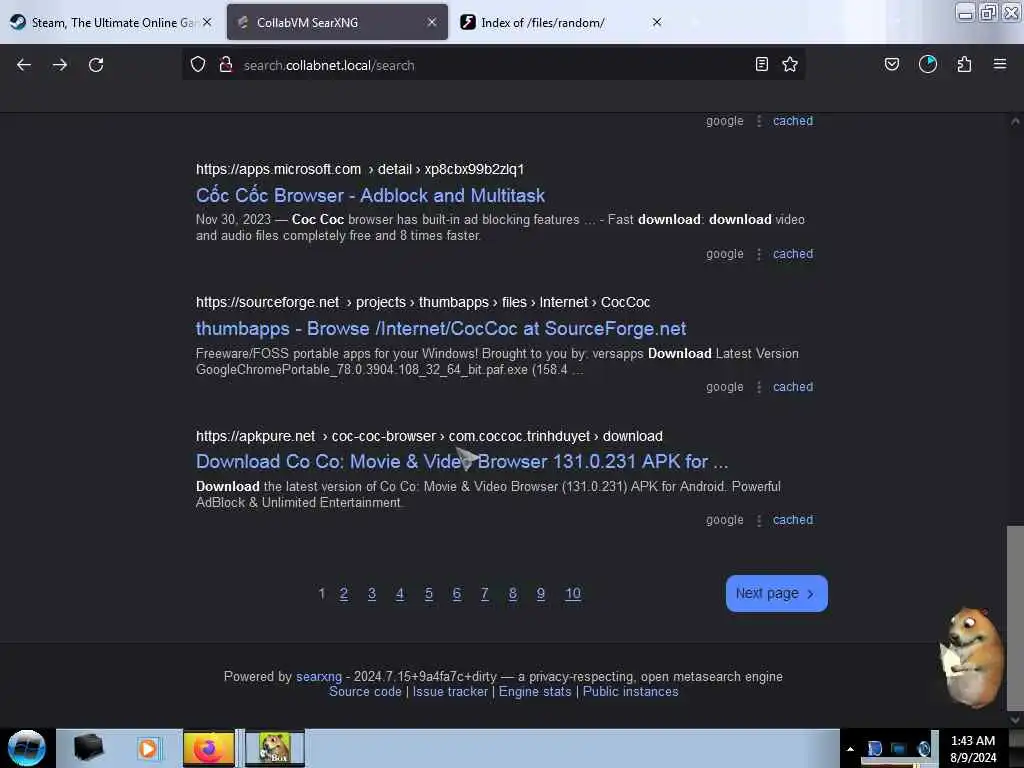Click the hamster desktop assistant character
This screenshot has width=1024, height=768.
(x=972, y=658)
